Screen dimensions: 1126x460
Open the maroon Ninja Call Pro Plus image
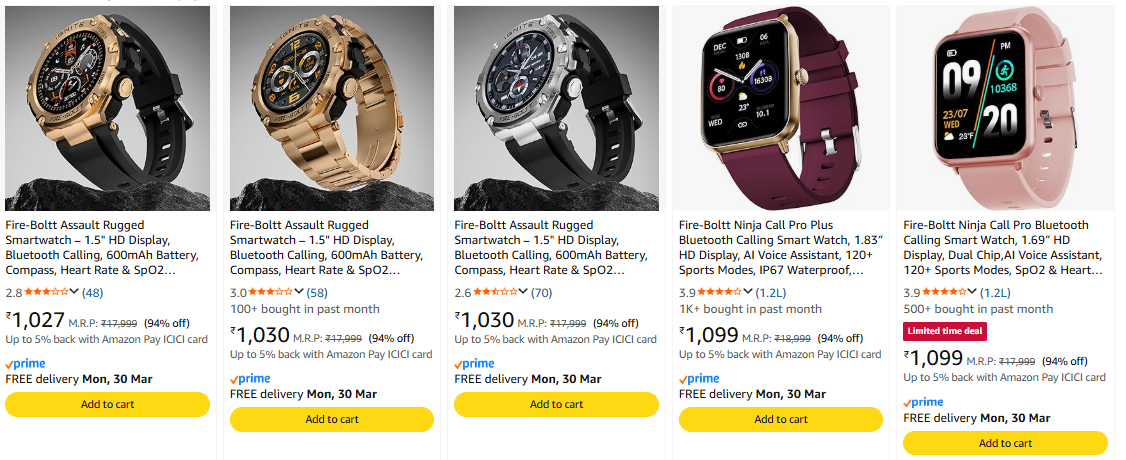click(781, 108)
